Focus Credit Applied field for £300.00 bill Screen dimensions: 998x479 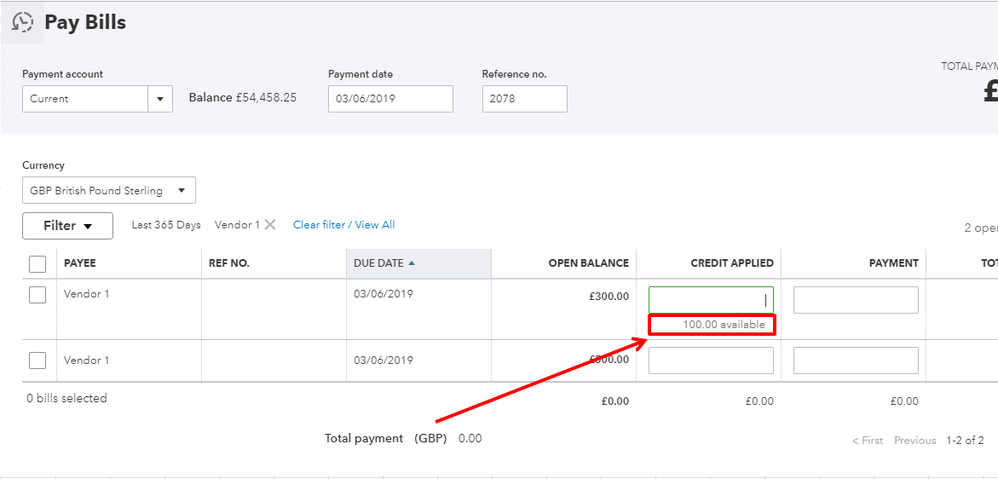click(711, 300)
